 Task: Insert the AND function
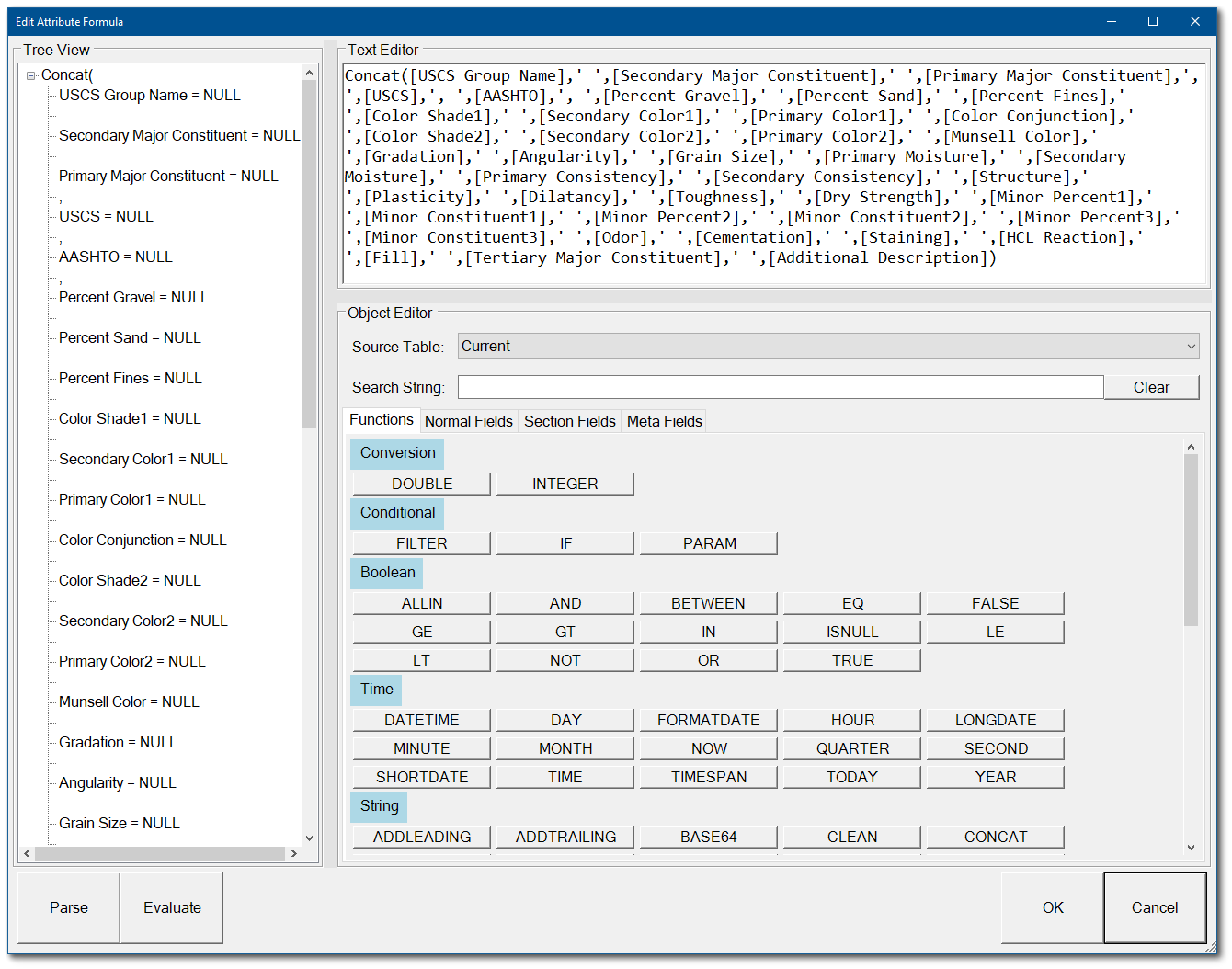click(x=565, y=603)
